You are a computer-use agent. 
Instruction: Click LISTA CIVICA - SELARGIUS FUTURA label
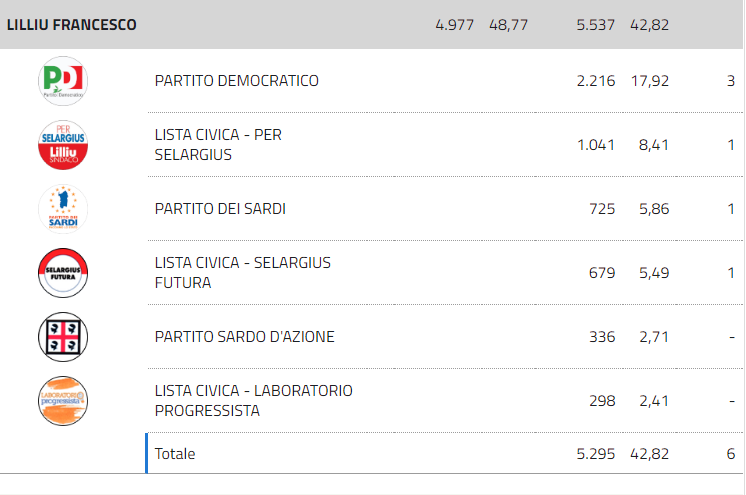pos(243,273)
